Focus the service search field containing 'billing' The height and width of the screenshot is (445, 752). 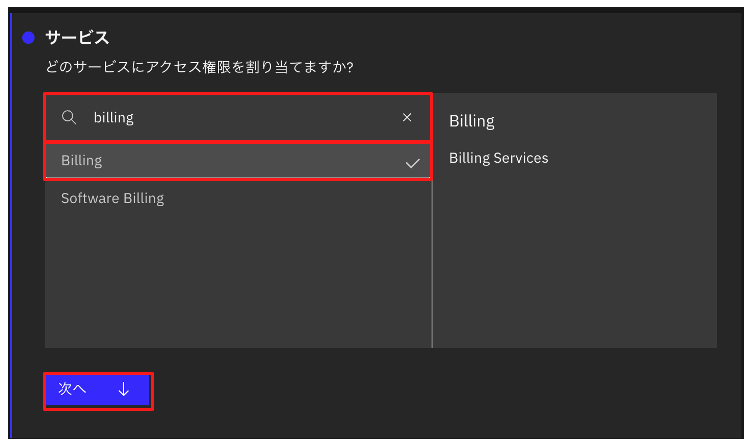(x=240, y=117)
